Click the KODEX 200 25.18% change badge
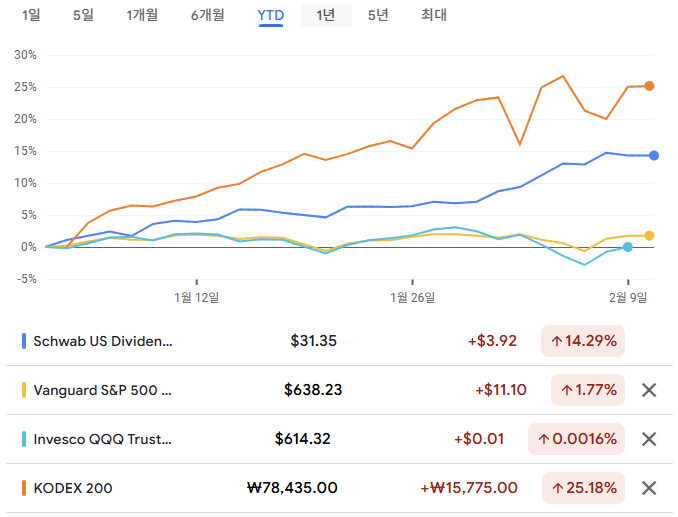The image size is (678, 517). [582, 488]
